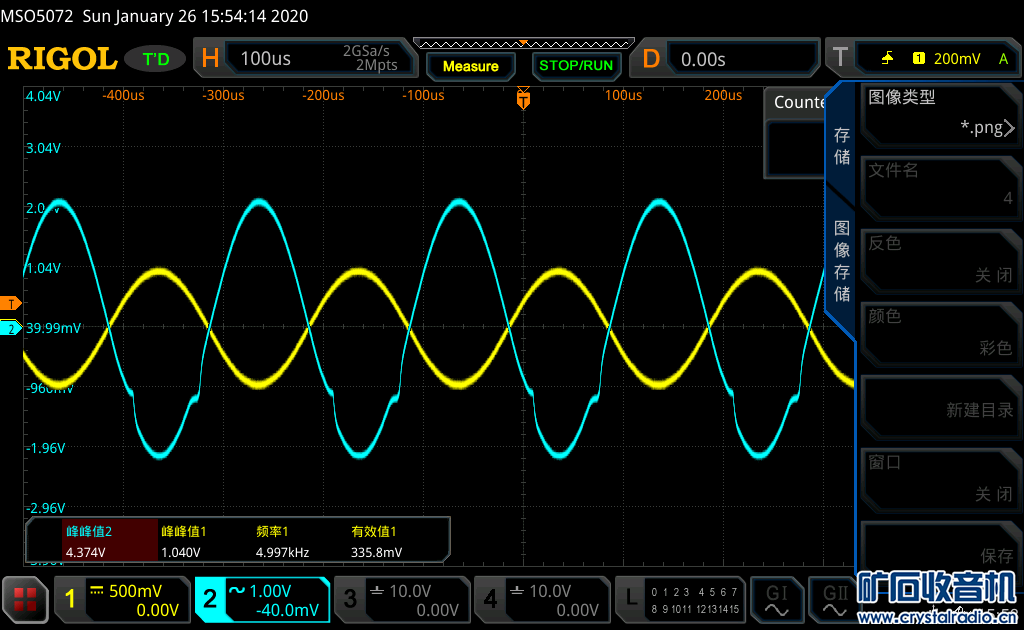Switch to the 存储 side tab
This screenshot has height=630, width=1024.
842,146
